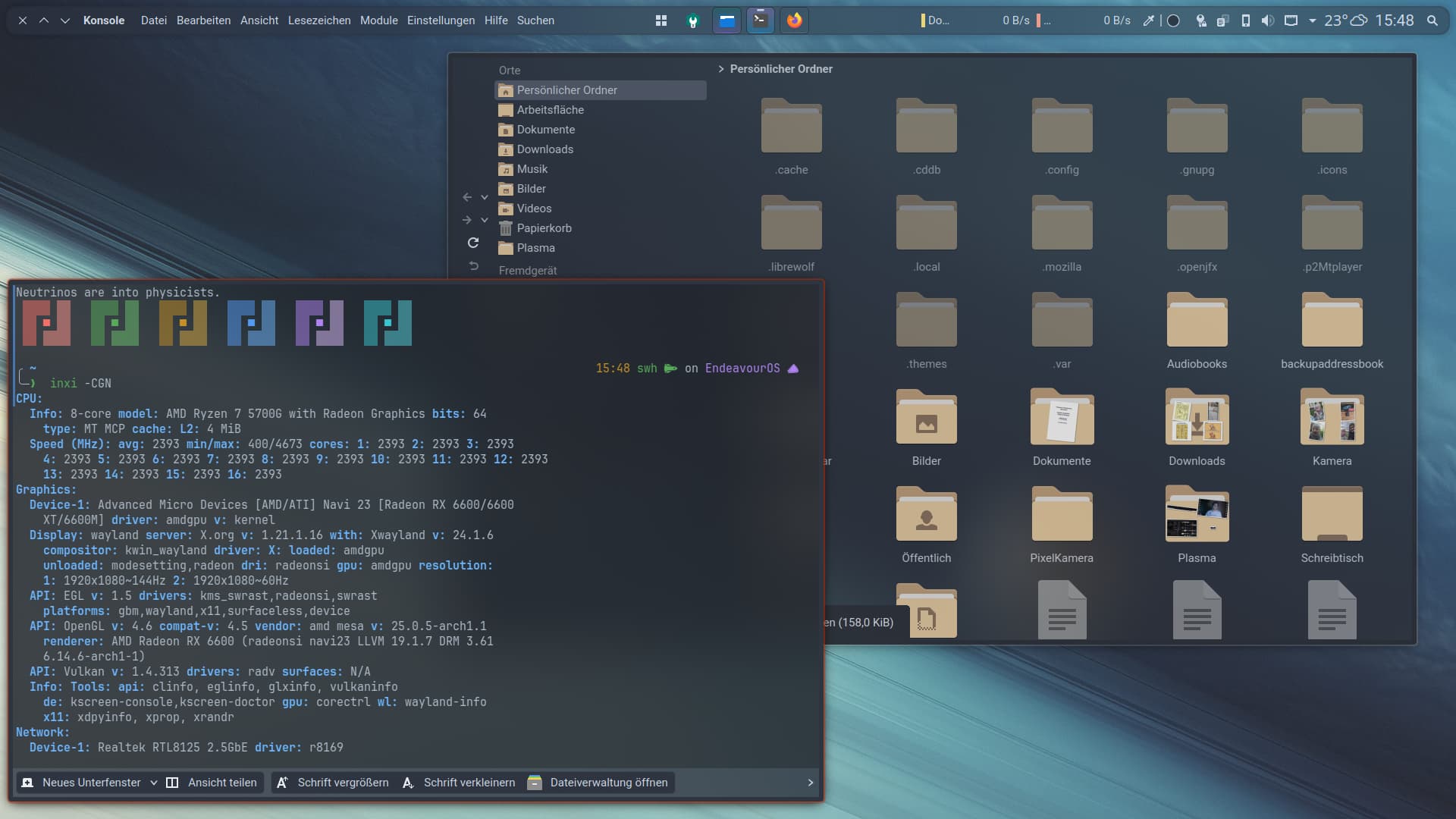Go forward in Dolphin with the right arrow
The height and width of the screenshot is (819, 1456).
pyautogui.click(x=467, y=220)
